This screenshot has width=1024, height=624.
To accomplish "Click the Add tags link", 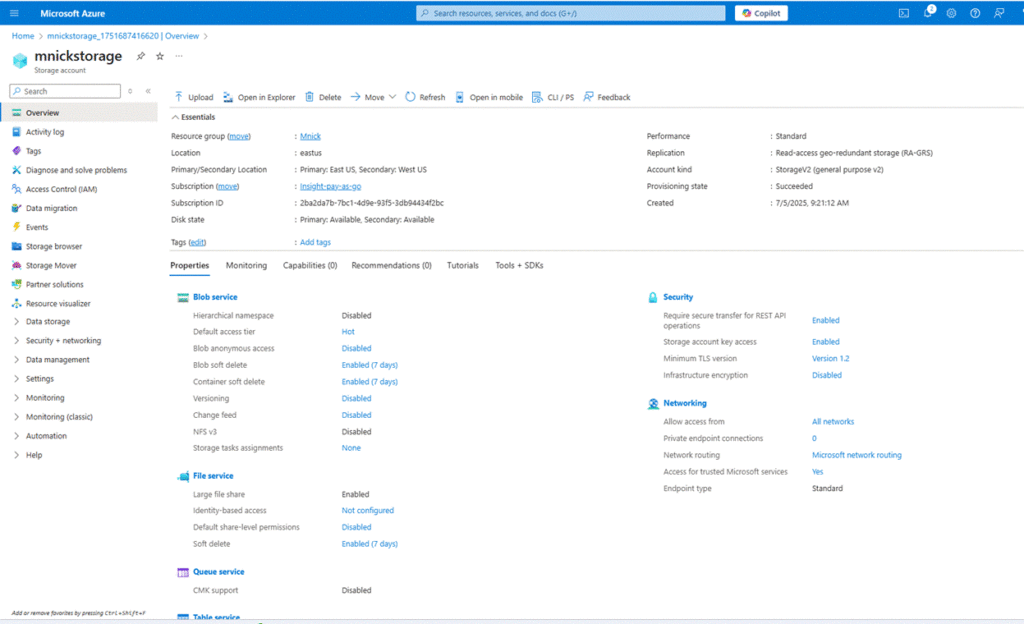I will 315,242.
